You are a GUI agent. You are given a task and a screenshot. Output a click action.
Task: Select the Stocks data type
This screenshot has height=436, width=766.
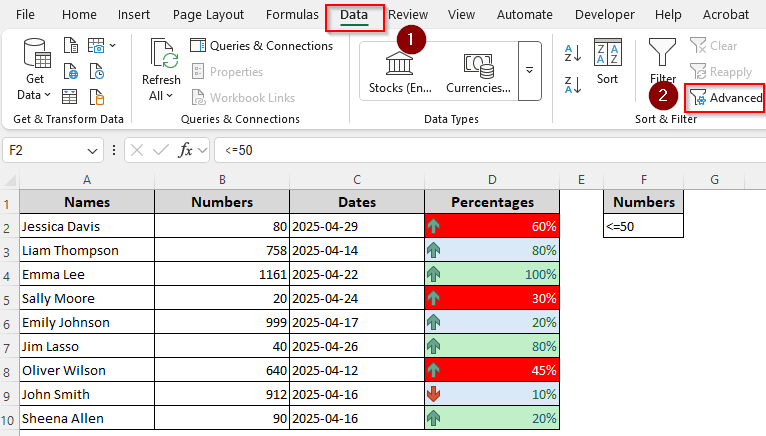pyautogui.click(x=400, y=71)
